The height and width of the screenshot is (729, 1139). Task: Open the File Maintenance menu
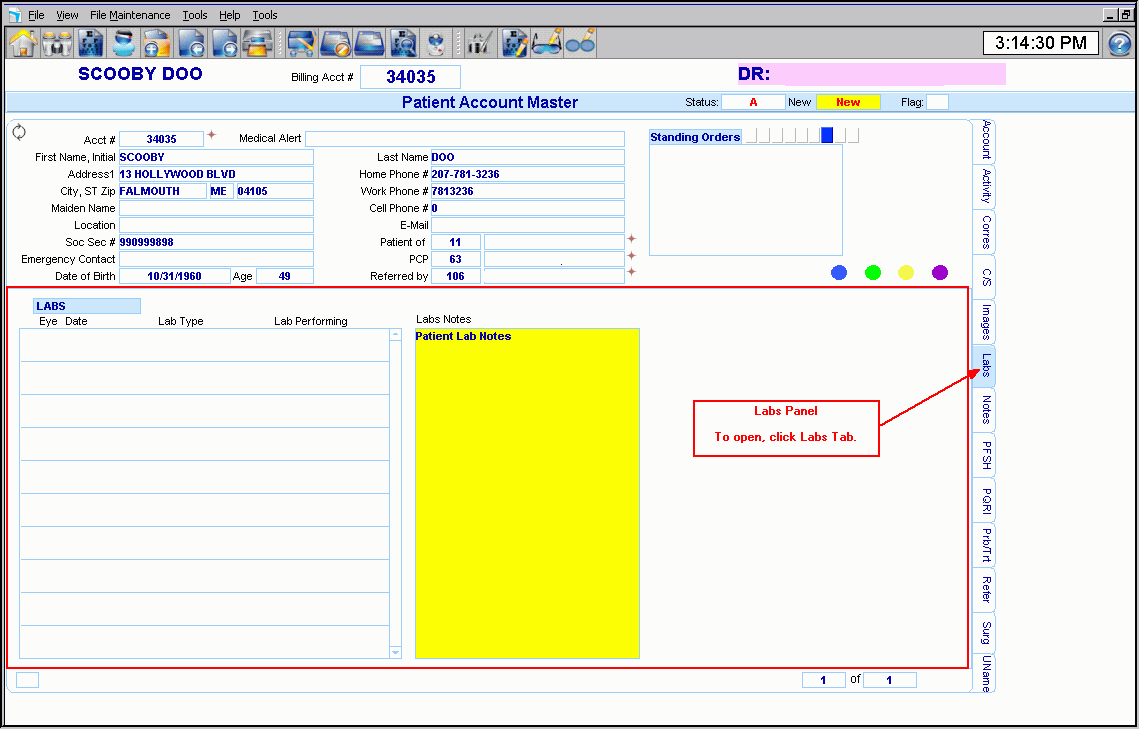(x=130, y=15)
